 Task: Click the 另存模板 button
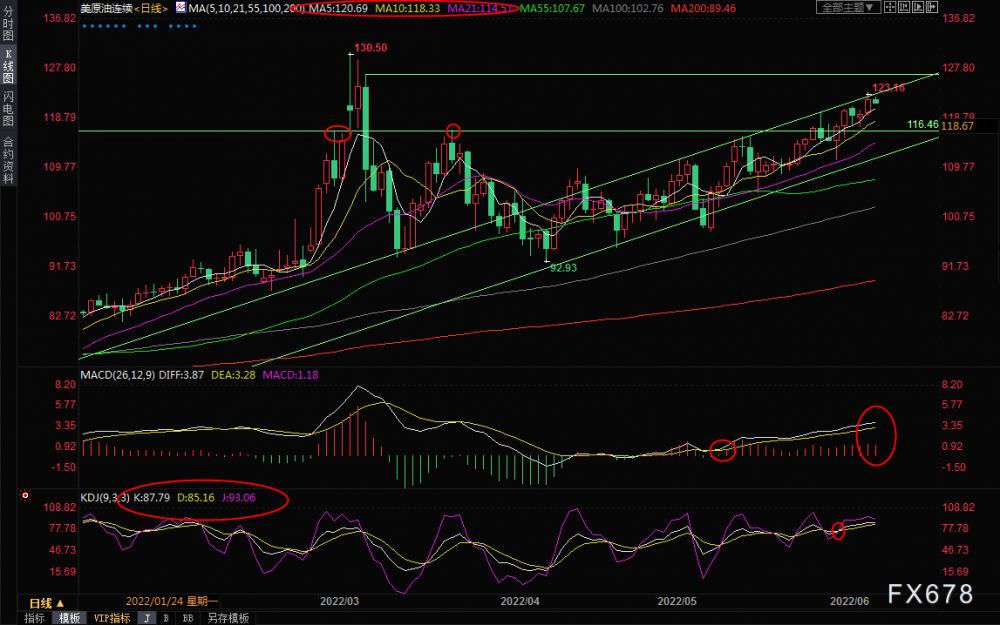(x=228, y=618)
